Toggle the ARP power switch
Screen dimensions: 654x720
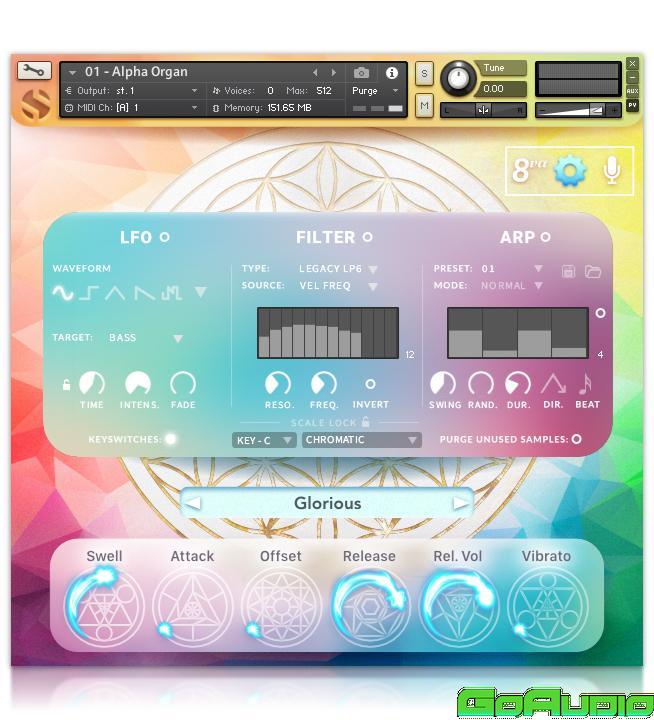(x=545, y=237)
